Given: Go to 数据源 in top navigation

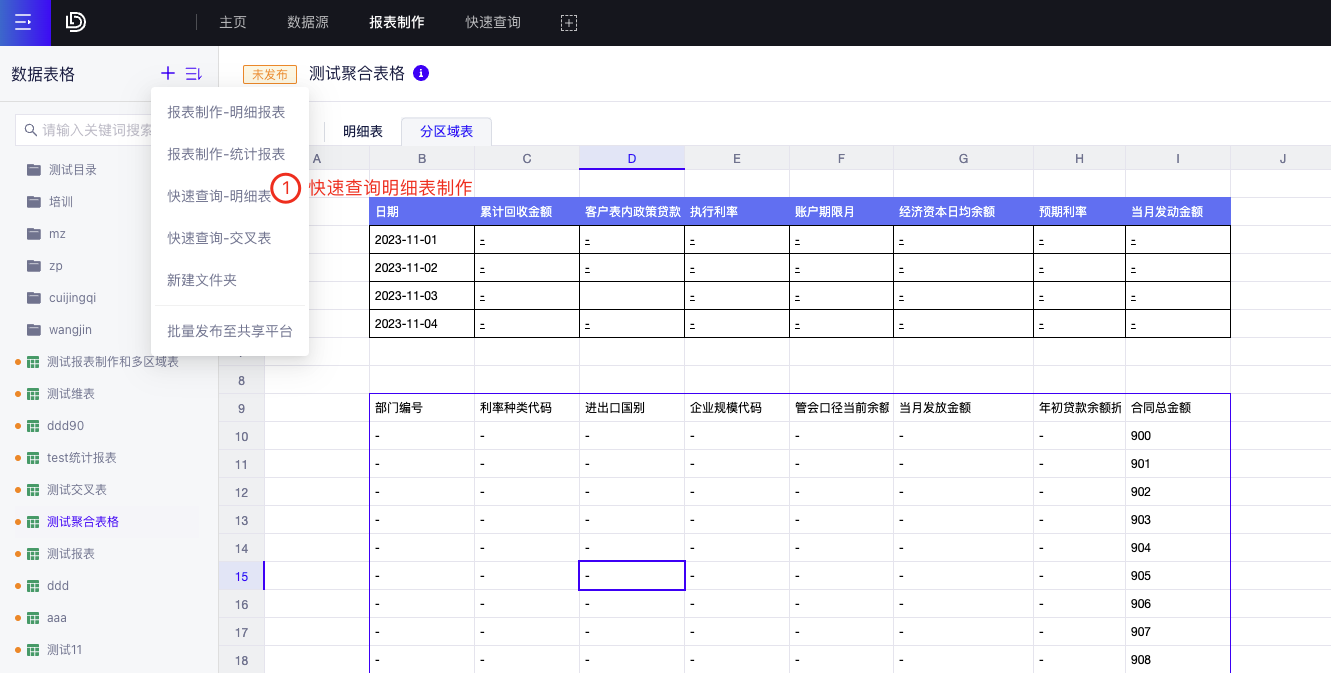Looking at the screenshot, I should [308, 22].
